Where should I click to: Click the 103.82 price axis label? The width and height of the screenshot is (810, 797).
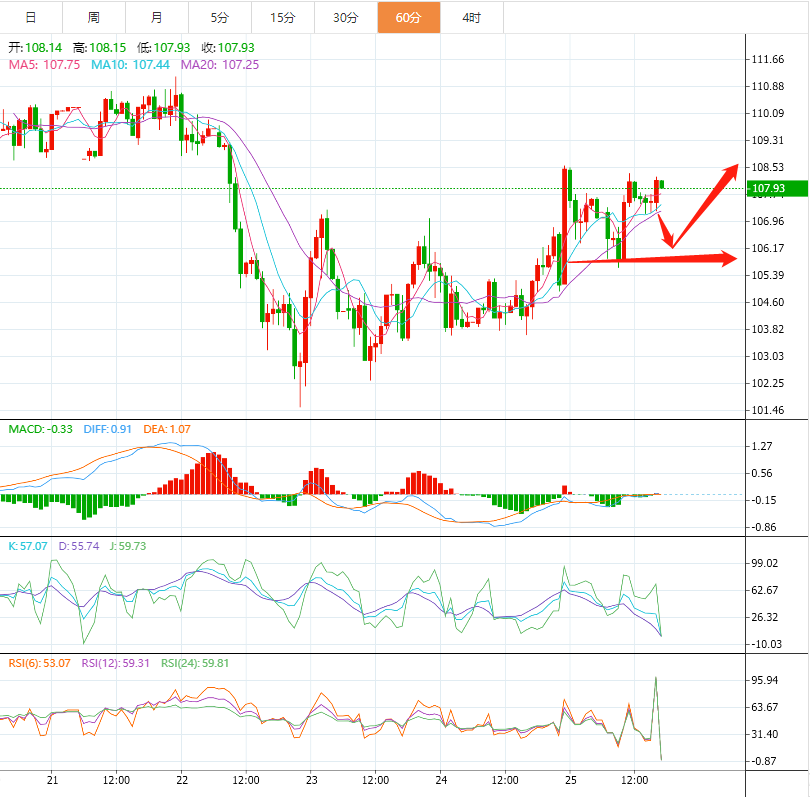768,329
